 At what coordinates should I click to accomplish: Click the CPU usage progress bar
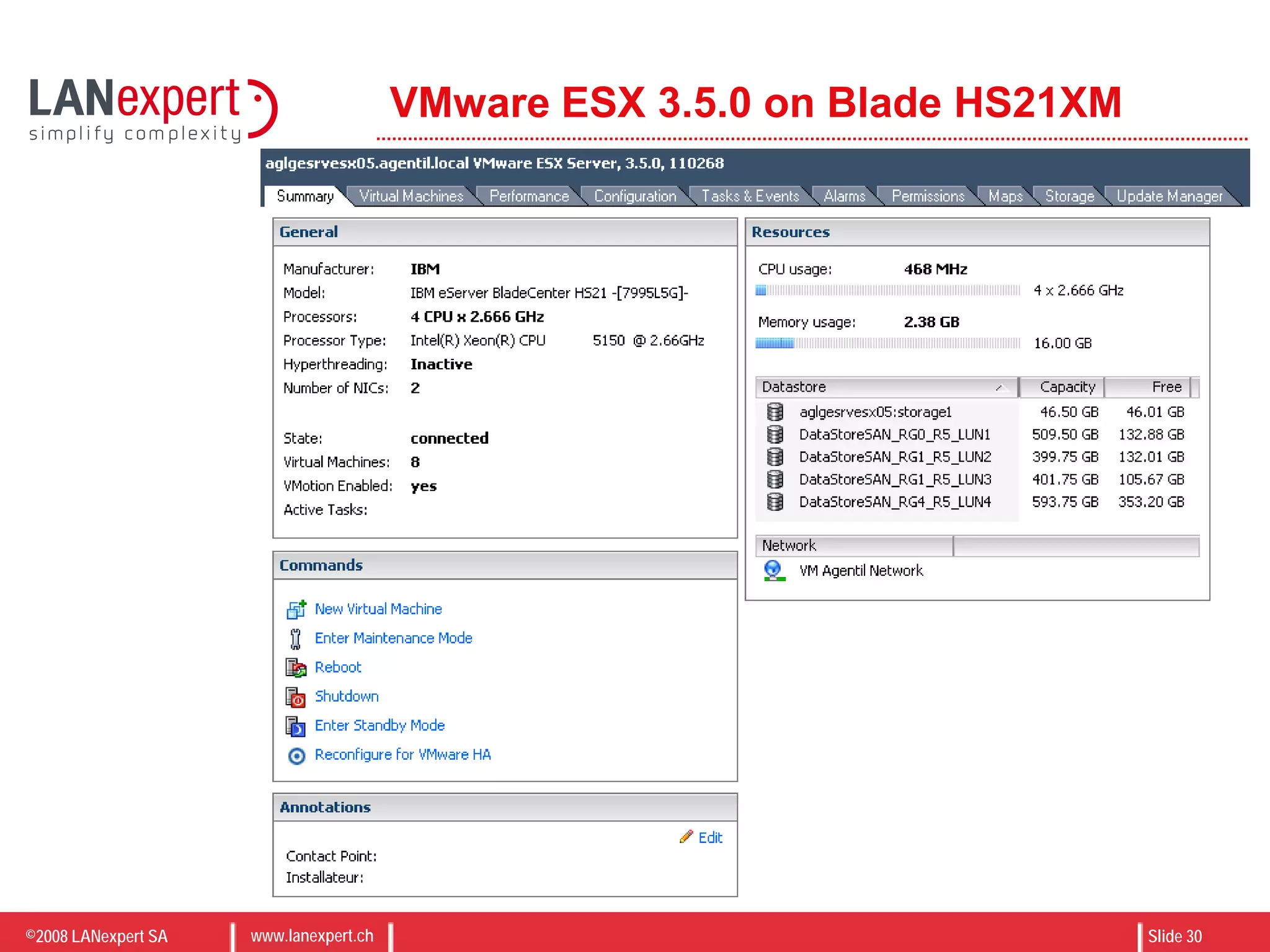click(x=888, y=290)
